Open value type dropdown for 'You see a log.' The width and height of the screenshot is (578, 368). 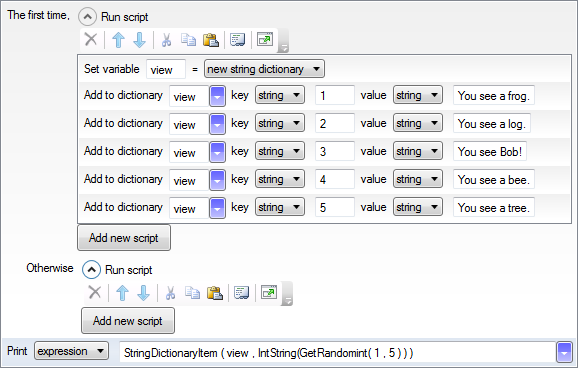[x=418, y=123]
